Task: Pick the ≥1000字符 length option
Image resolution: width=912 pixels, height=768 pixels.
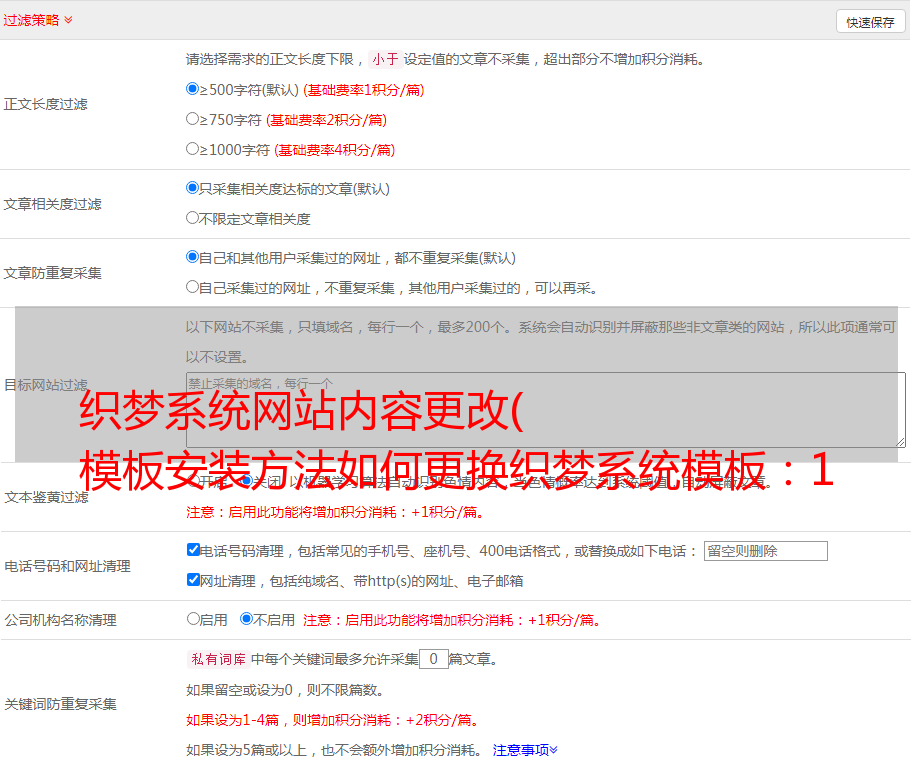Action: [x=192, y=148]
